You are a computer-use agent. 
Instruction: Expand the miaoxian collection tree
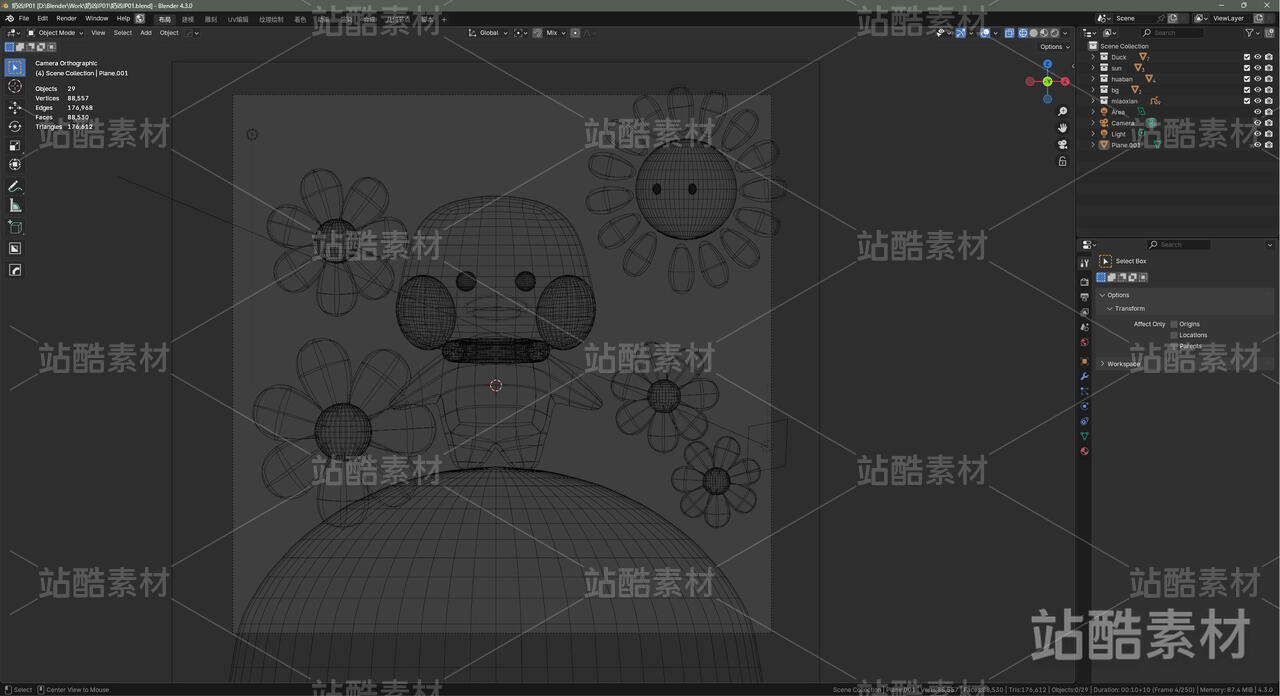pos(1093,101)
